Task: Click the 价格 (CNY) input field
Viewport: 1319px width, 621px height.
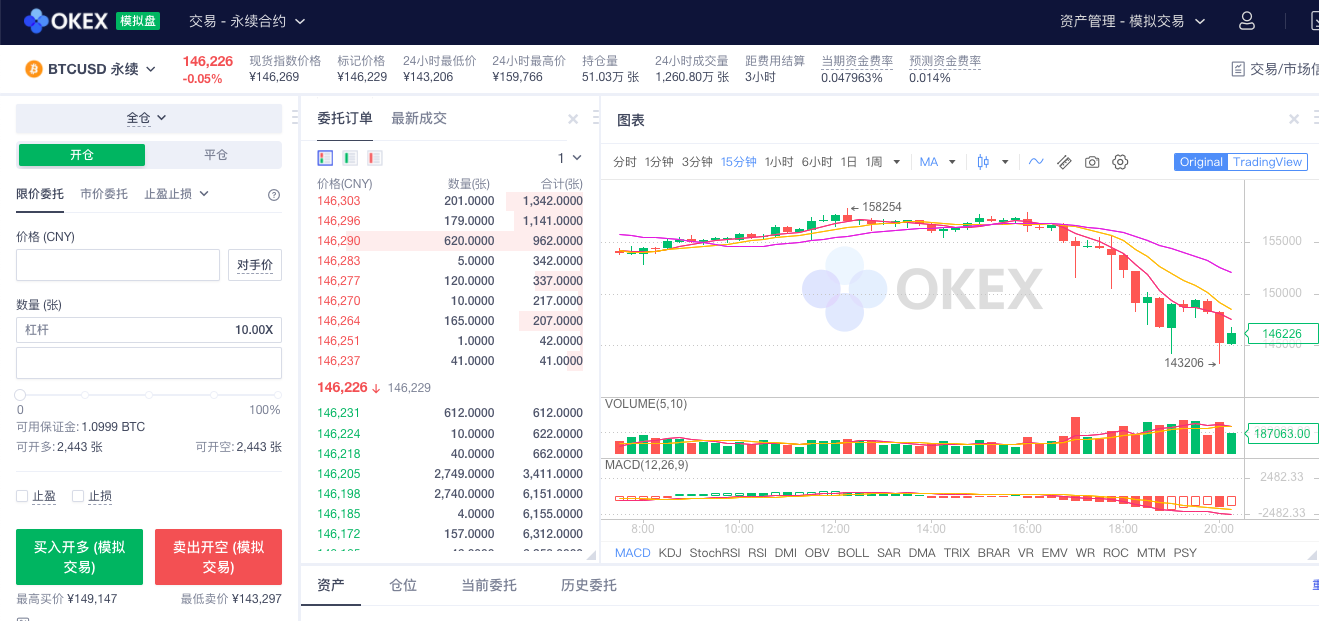Action: tap(118, 265)
